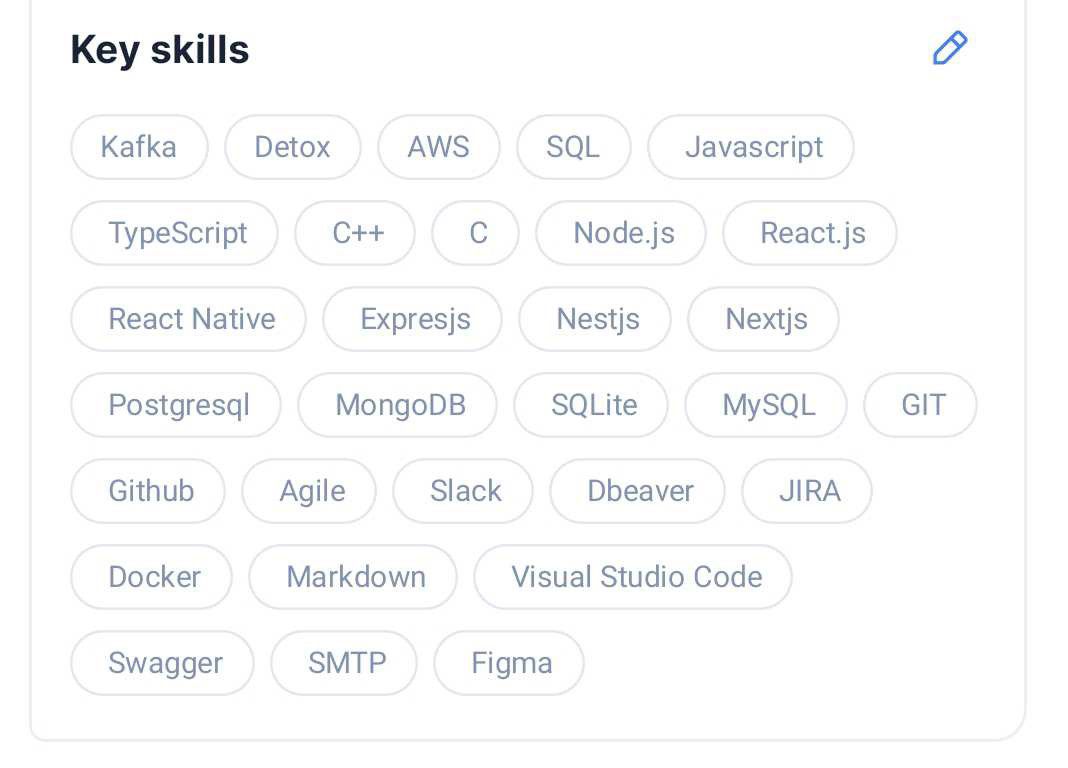Tap the Detox skill tag
Image resolution: width=1068 pixels, height=768 pixels.
(292, 147)
